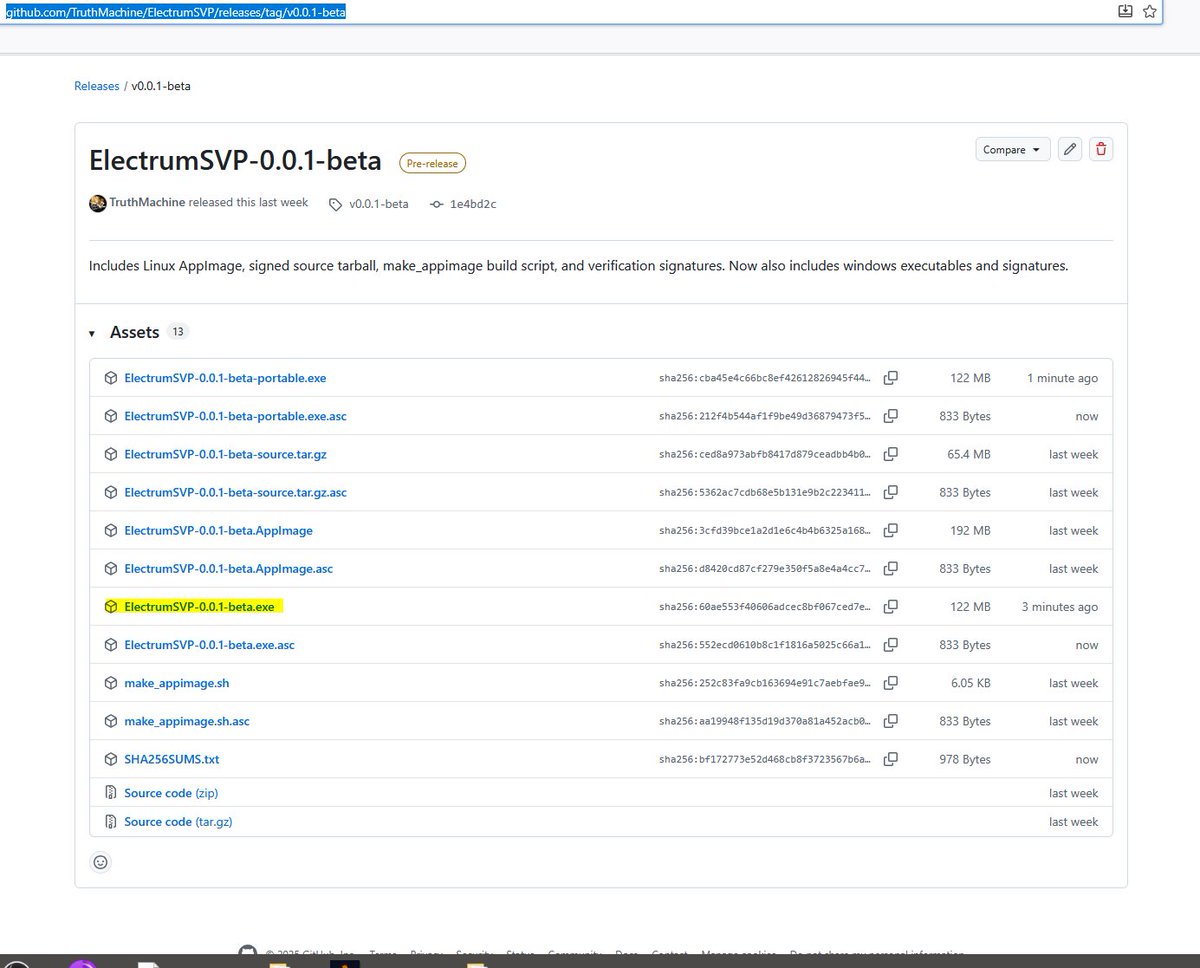Screen dimensions: 1200x968
Task: Click the purple taskbar app icon
Action: coord(83,963)
